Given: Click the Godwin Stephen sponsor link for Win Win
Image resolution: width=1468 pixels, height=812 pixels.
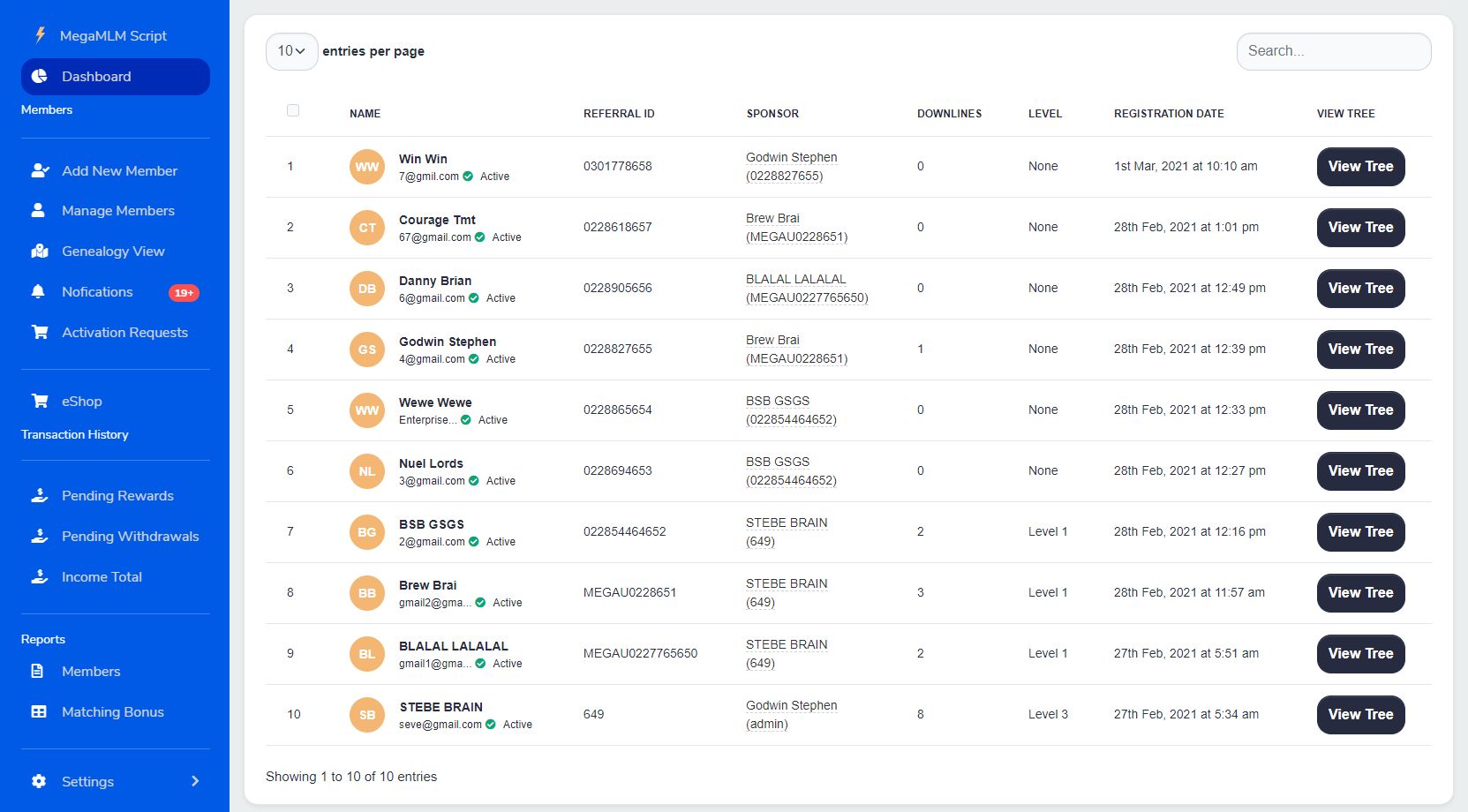Looking at the screenshot, I should pyautogui.click(x=791, y=158).
